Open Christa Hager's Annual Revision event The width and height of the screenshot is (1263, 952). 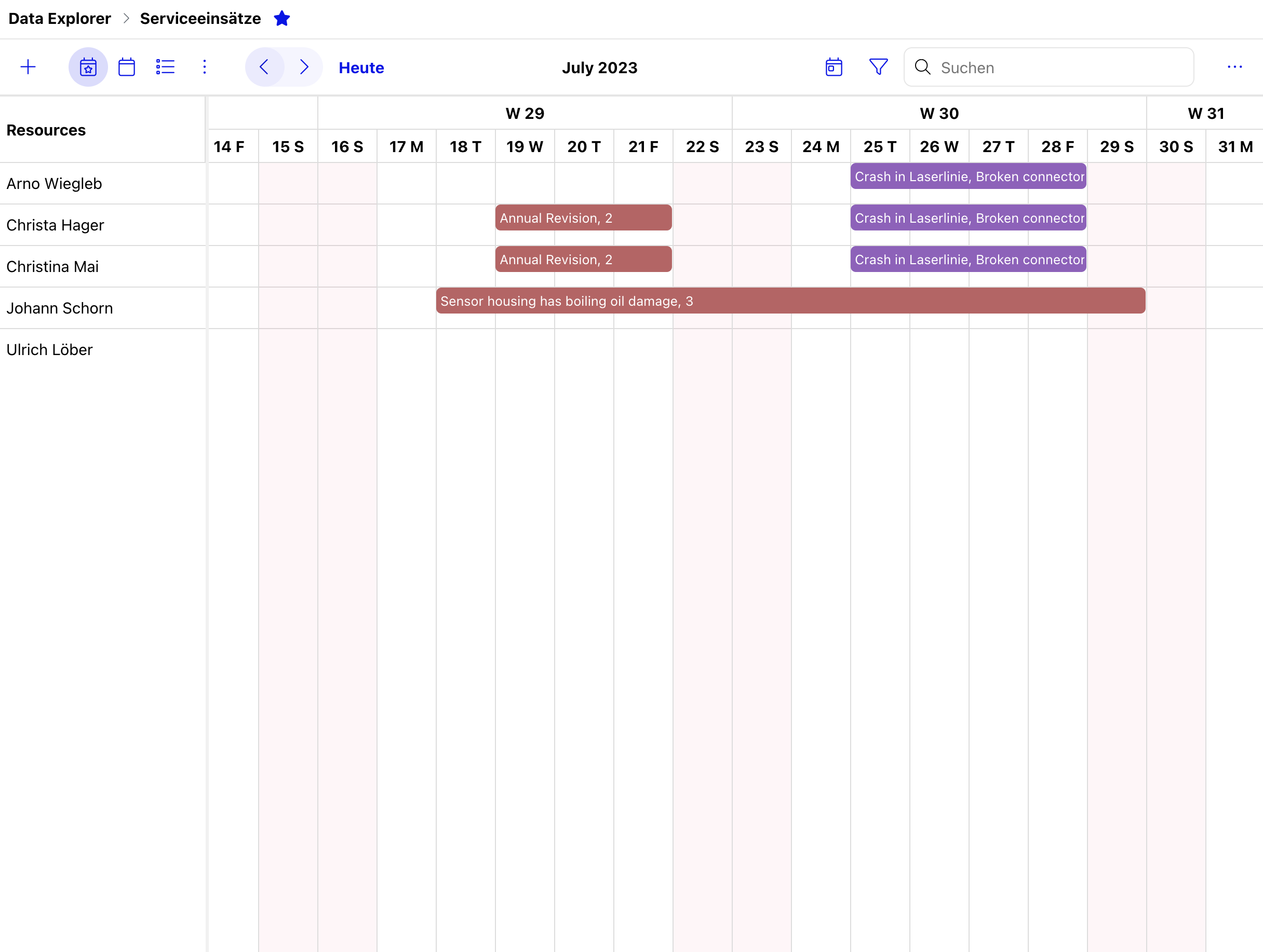coord(584,218)
